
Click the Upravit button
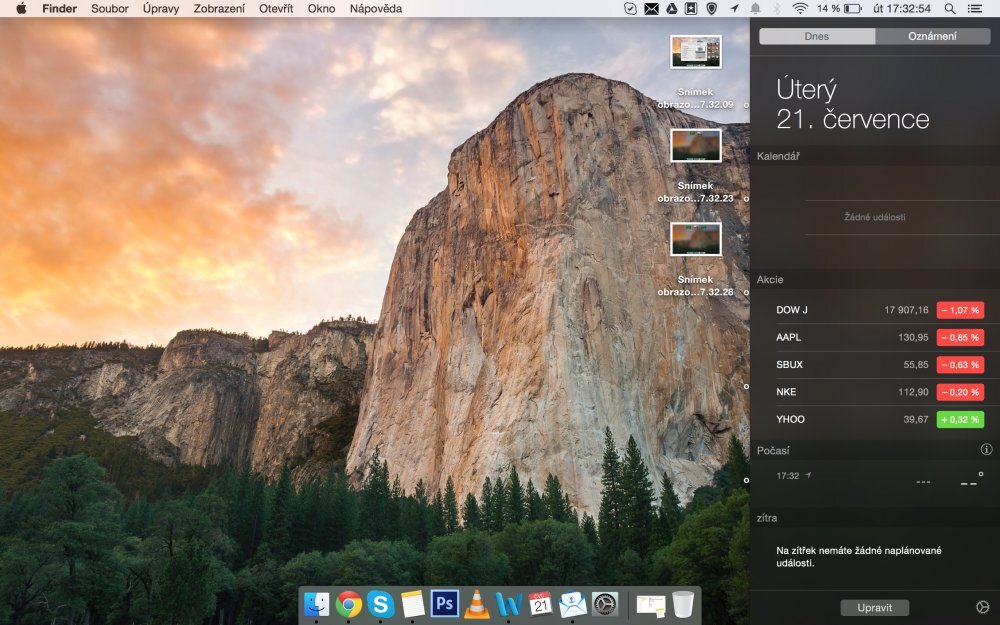875,607
